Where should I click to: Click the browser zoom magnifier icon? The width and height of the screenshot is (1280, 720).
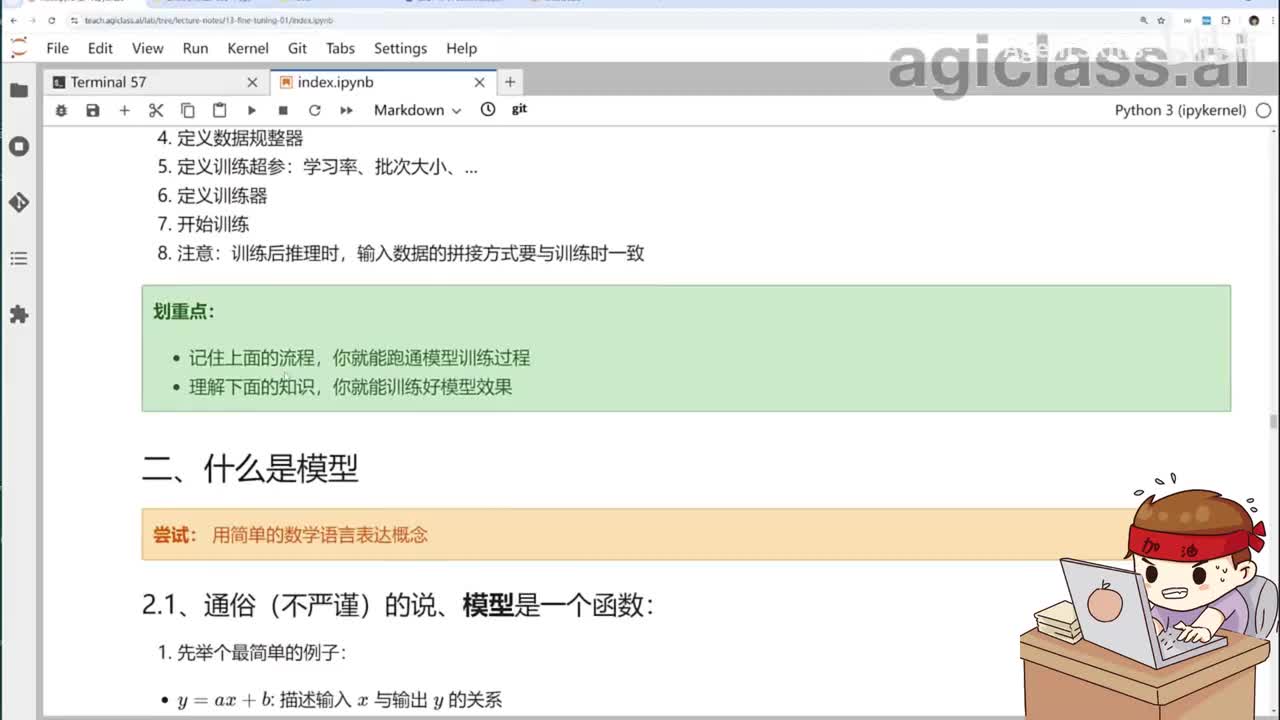[x=1144, y=20]
